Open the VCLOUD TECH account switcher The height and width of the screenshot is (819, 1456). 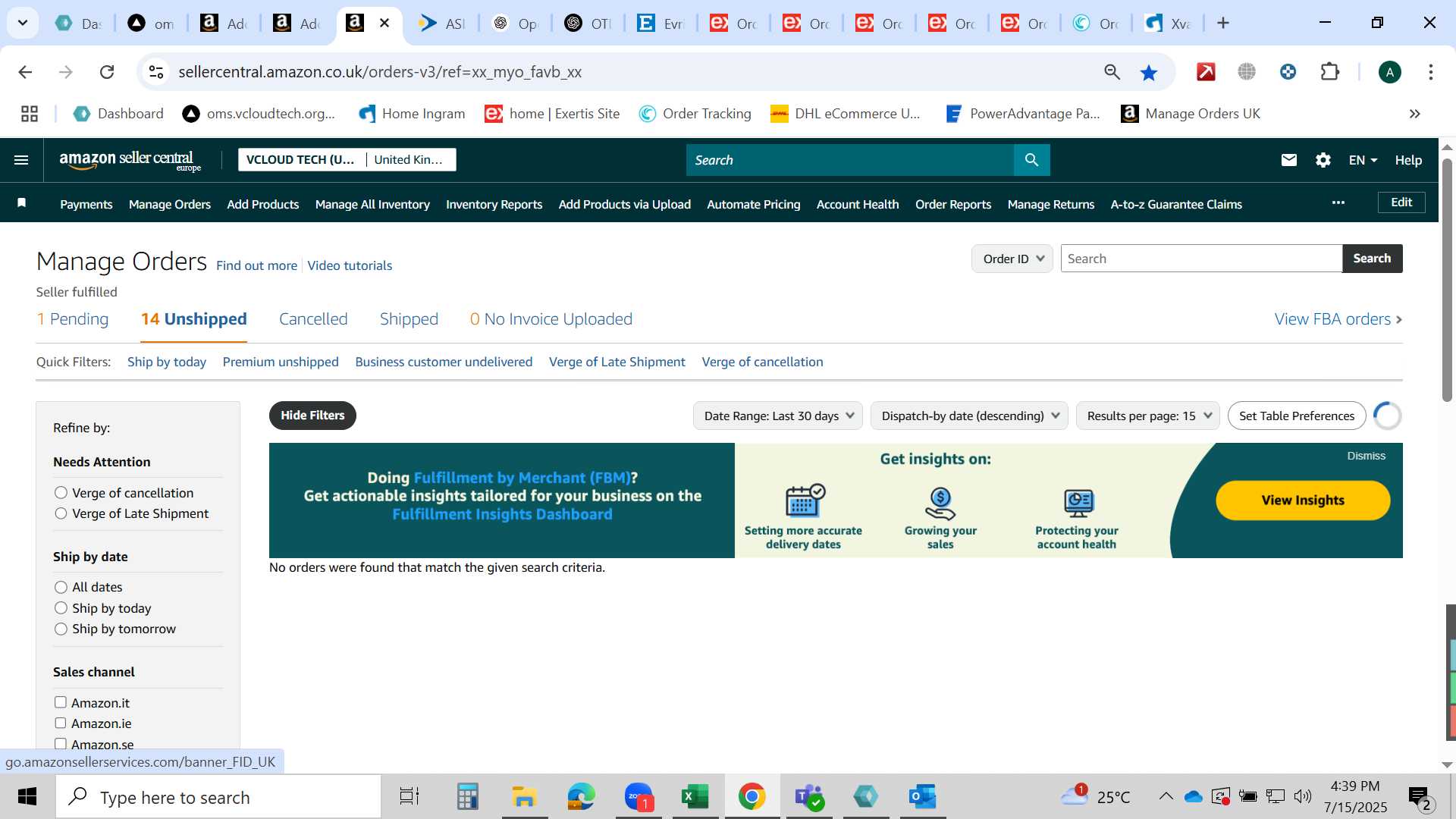[347, 159]
